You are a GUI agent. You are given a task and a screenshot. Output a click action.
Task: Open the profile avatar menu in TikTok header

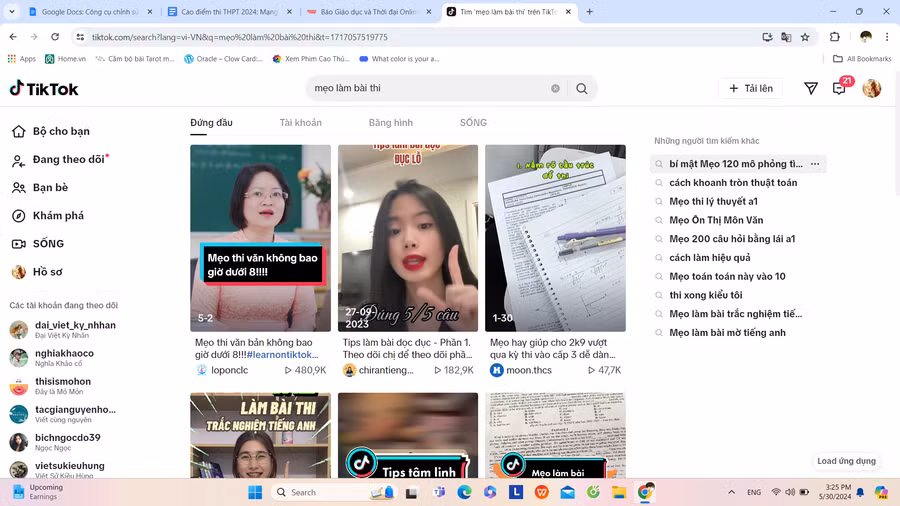(871, 88)
